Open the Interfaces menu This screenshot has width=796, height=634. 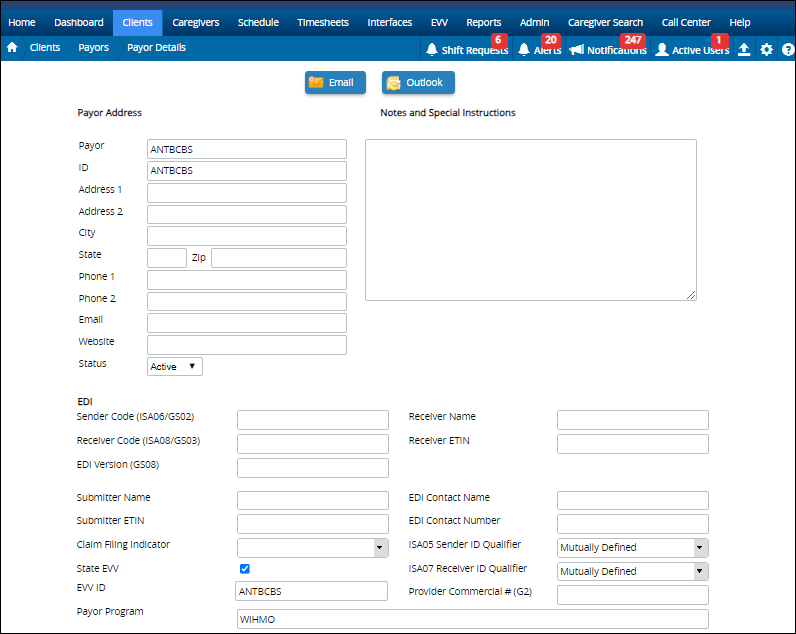click(x=390, y=22)
